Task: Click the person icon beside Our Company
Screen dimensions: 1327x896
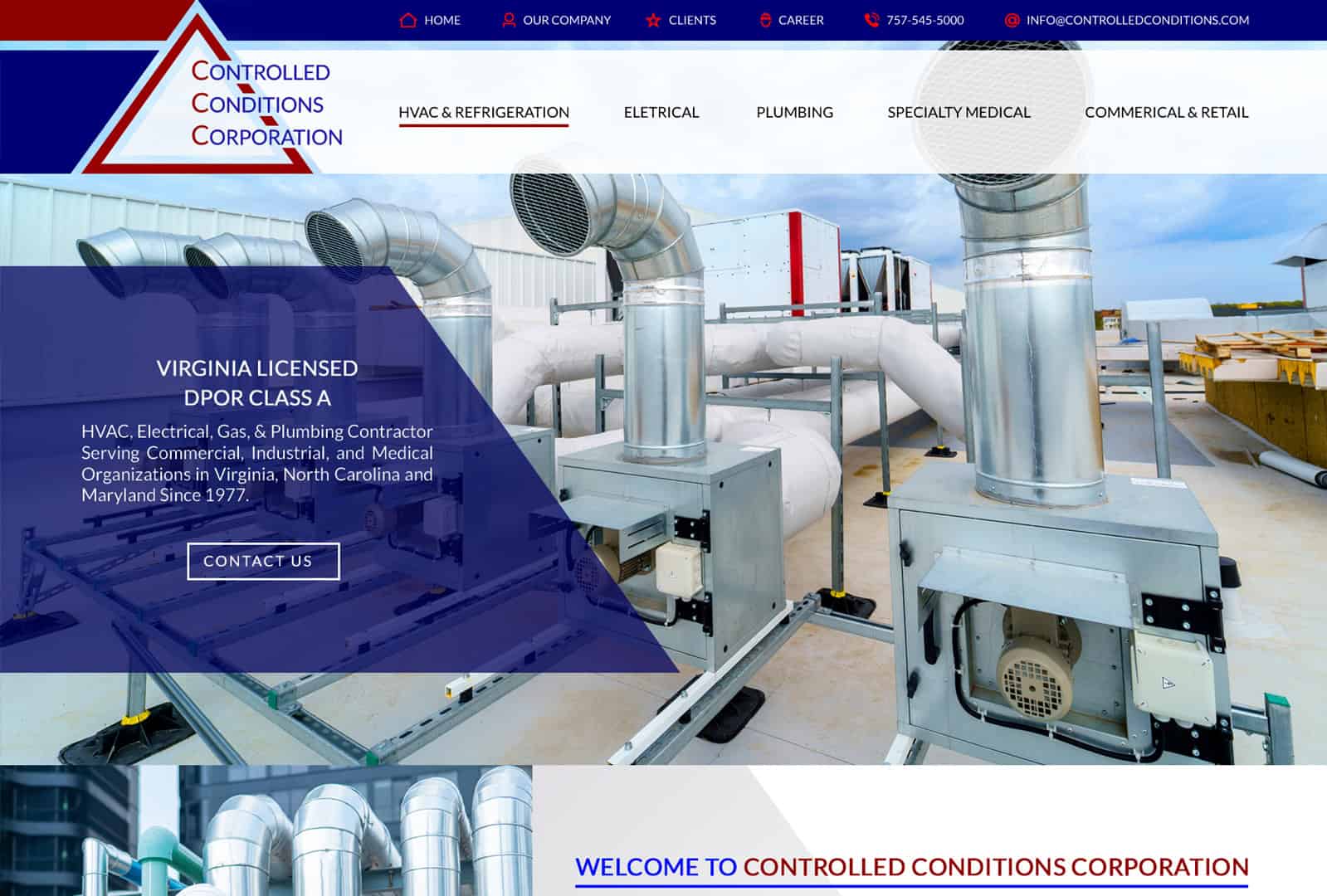Action: tap(509, 20)
